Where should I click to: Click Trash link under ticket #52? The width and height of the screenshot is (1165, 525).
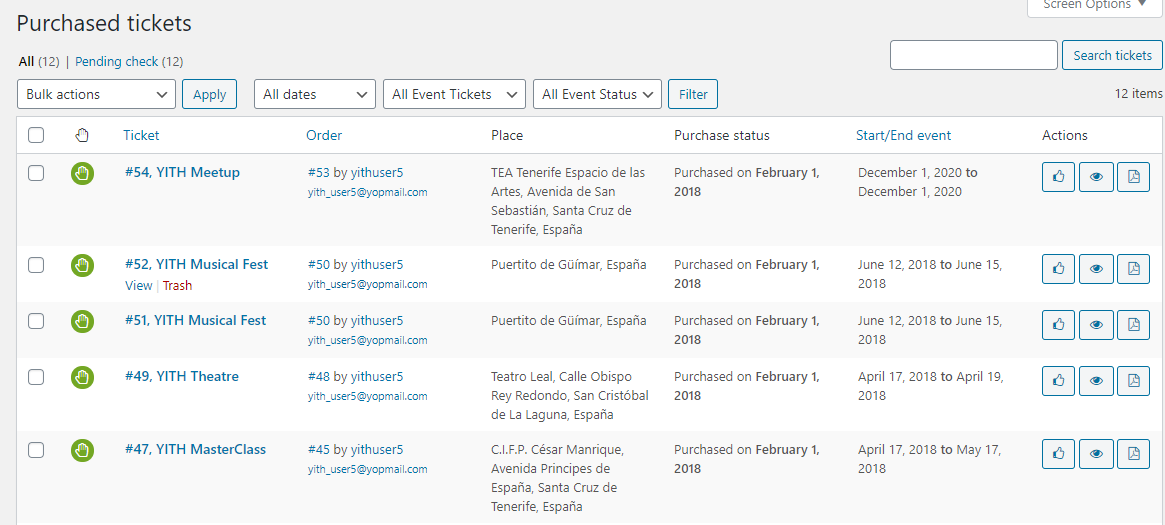click(177, 286)
